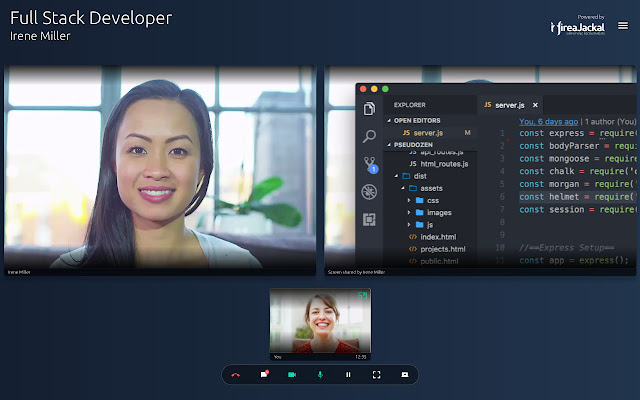Click '//==Express Setup==' comment line
This screenshot has width=640, height=400.
pos(567,248)
